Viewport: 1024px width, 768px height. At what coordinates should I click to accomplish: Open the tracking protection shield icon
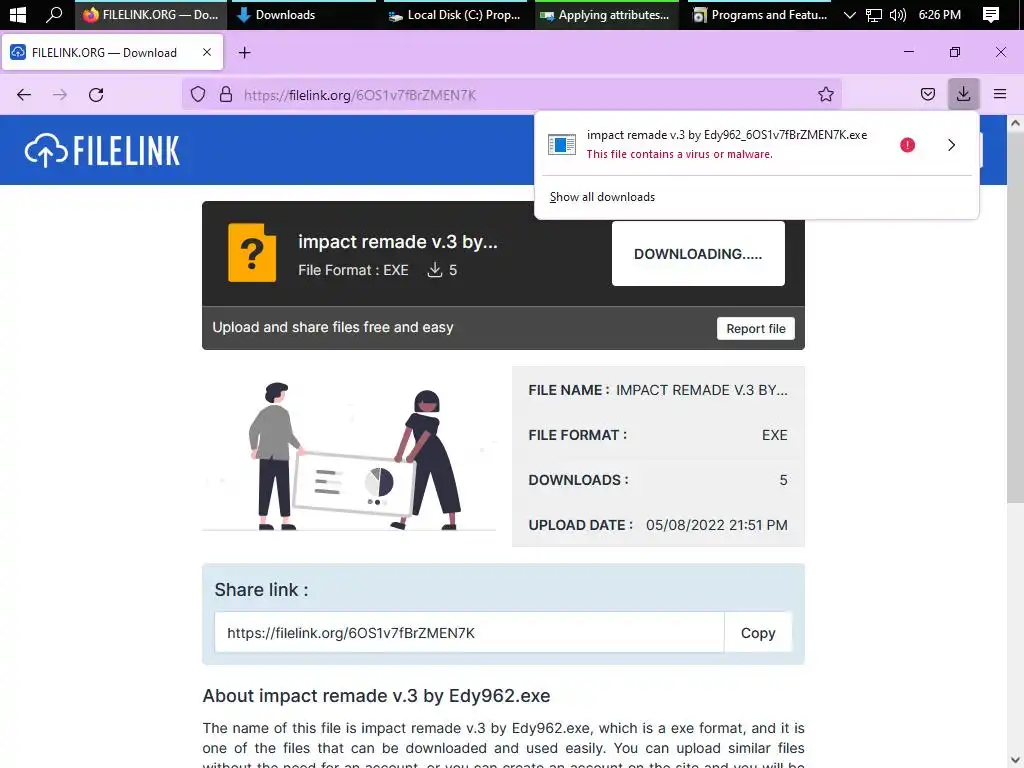(198, 95)
